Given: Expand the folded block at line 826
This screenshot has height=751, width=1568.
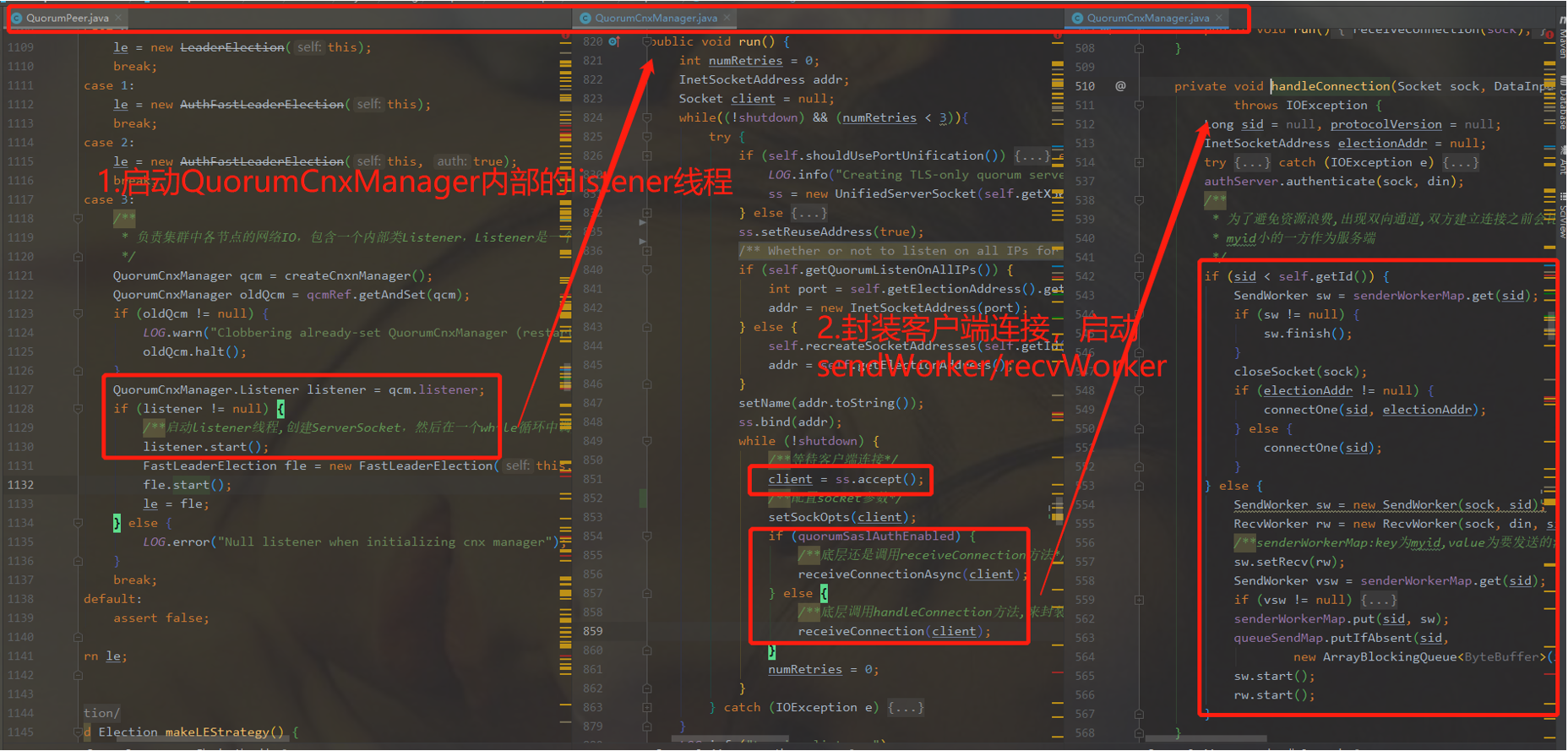Looking at the screenshot, I should tap(647, 155).
